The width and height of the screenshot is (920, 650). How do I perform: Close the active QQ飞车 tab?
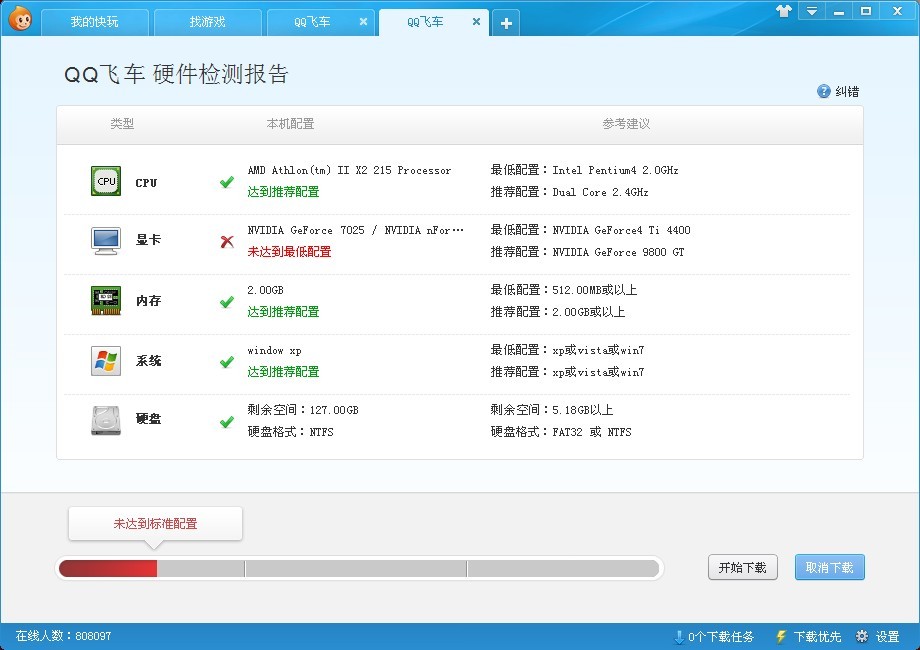point(476,22)
